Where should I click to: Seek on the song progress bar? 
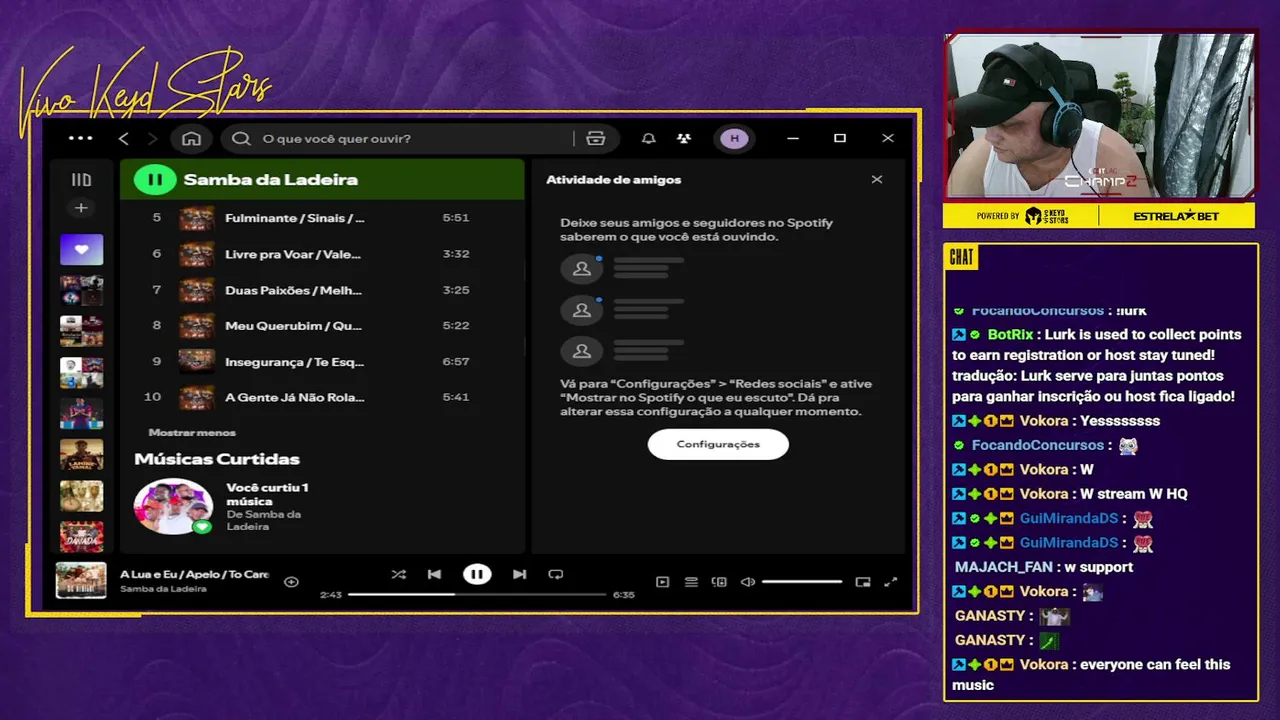pyautogui.click(x=477, y=594)
